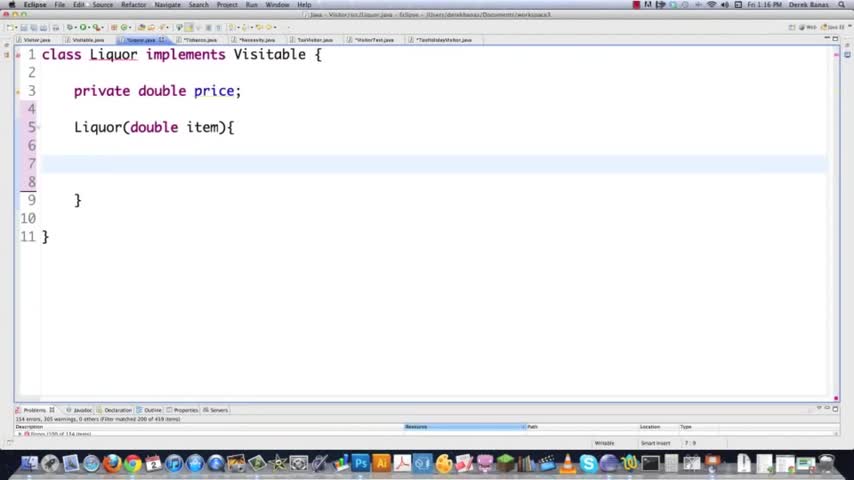Screen dimensions: 854x480
Task: Click line 7 in the editor
Action: (434, 163)
